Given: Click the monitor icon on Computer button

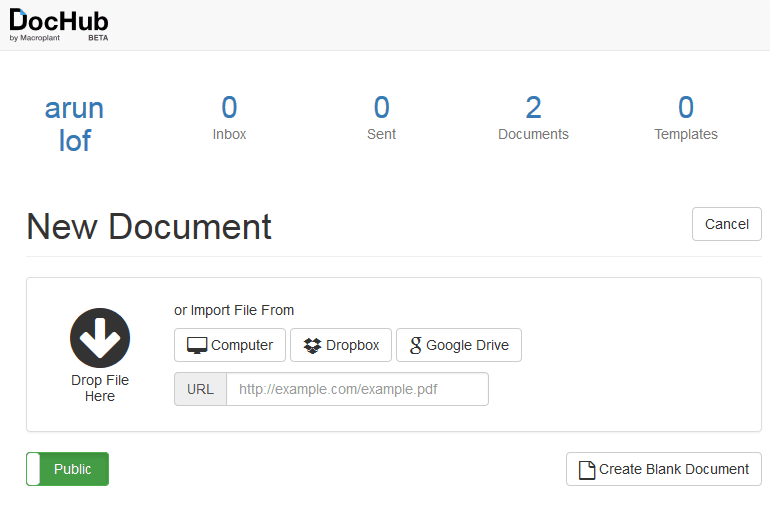Looking at the screenshot, I should click(x=197, y=345).
